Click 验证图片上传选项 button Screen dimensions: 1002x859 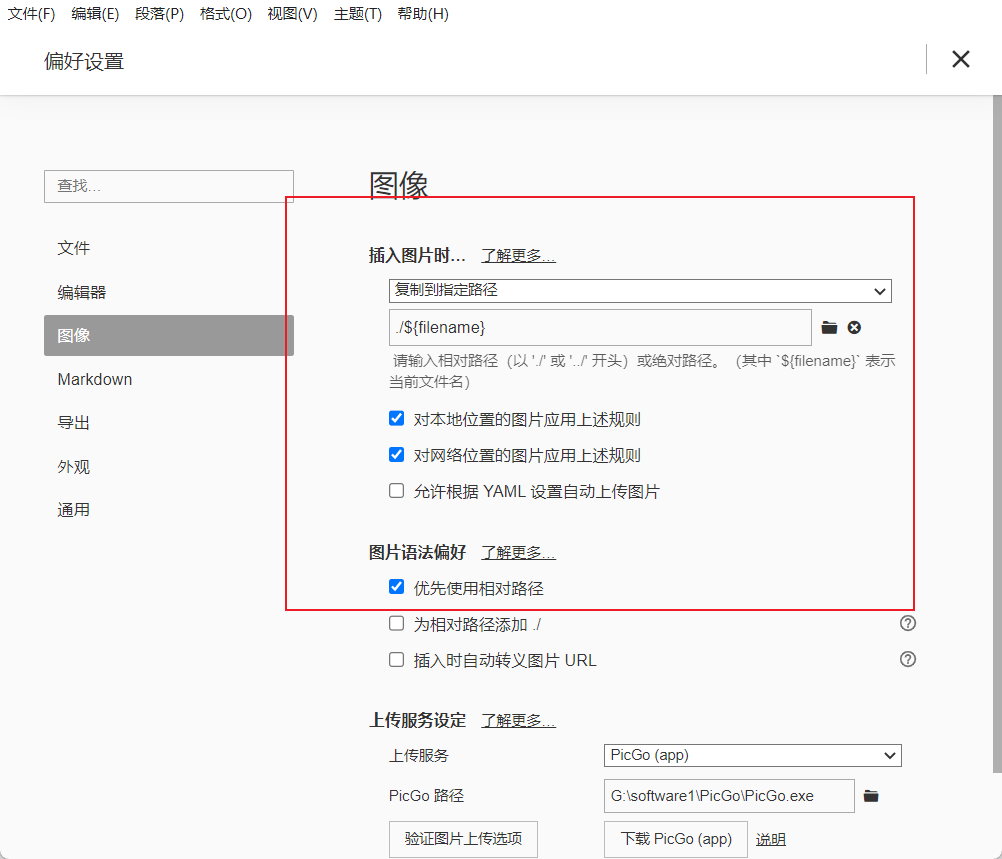[x=463, y=839]
